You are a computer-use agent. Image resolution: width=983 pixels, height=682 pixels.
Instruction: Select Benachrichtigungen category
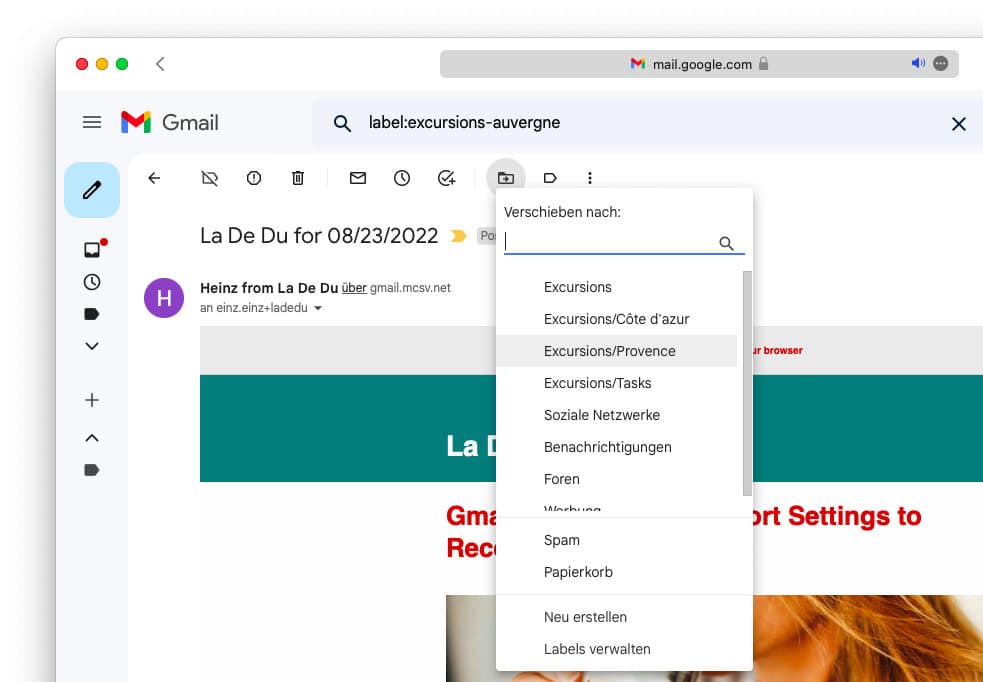coord(616,447)
